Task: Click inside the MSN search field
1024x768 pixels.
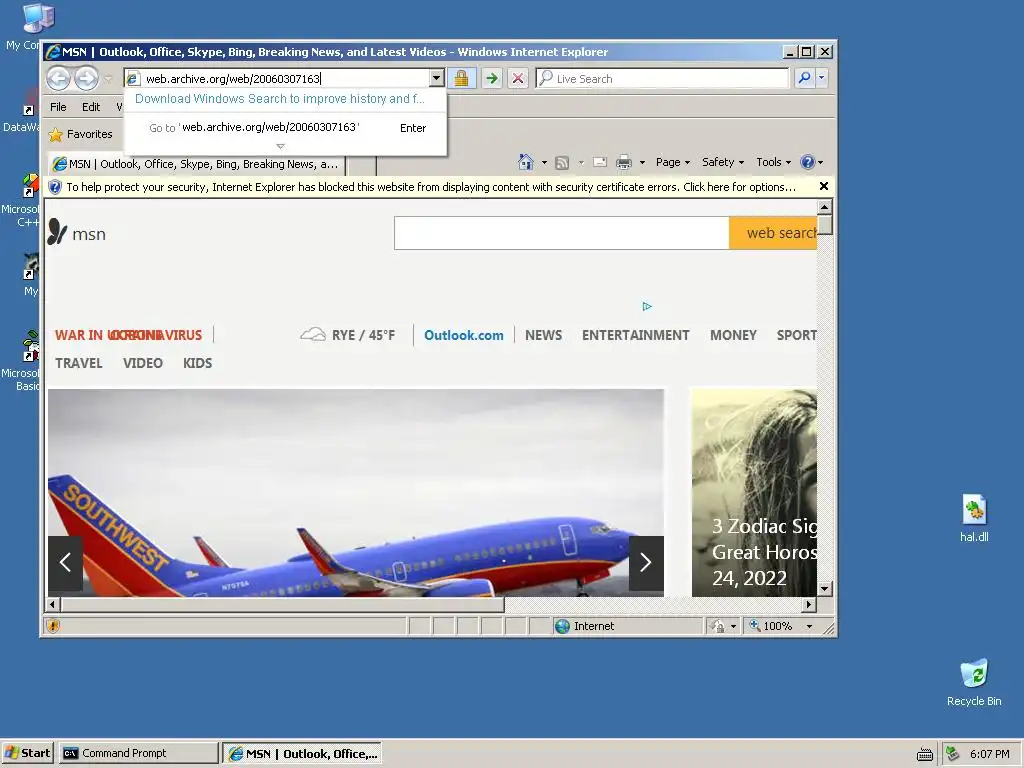Action: click(x=562, y=233)
